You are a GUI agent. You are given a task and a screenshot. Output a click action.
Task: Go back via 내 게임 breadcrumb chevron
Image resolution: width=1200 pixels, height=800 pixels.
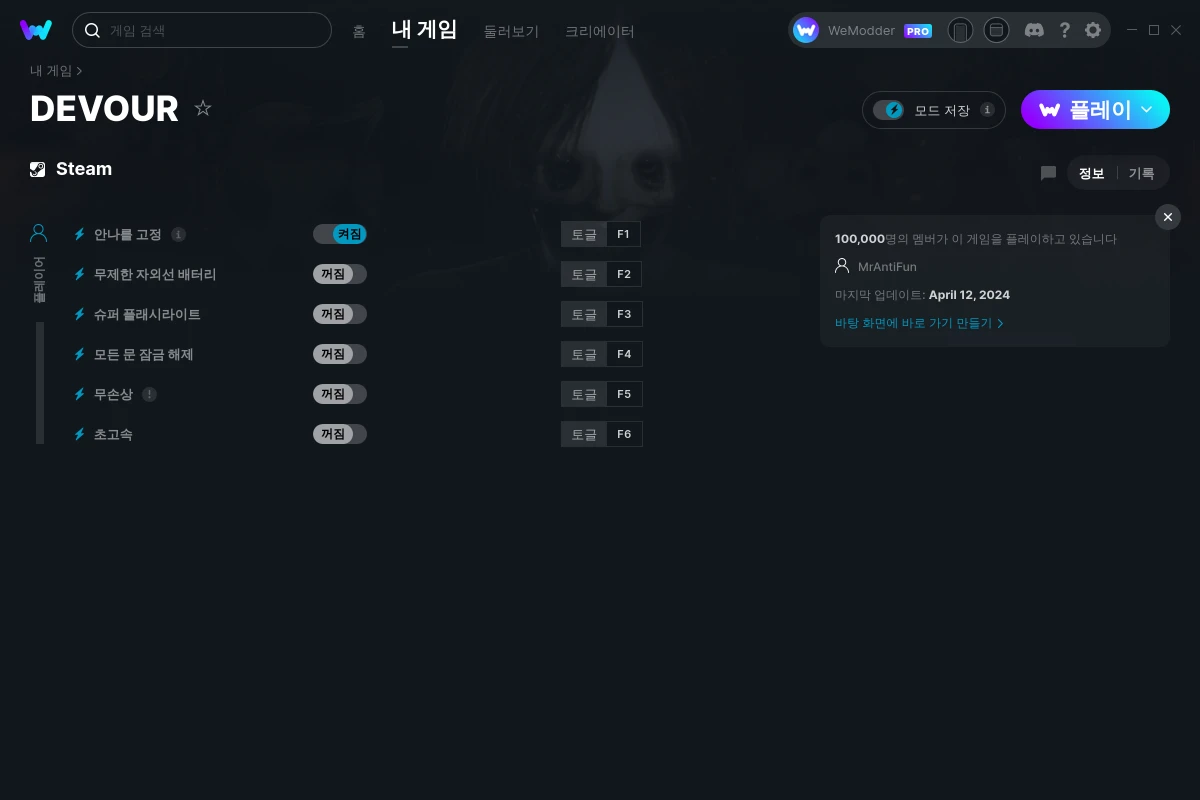[x=79, y=71]
